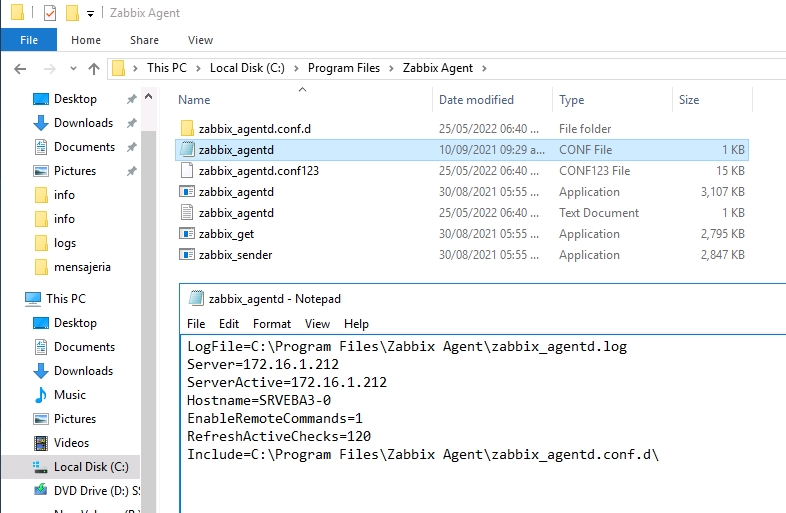Click pin icon next to Downloads

point(131,123)
